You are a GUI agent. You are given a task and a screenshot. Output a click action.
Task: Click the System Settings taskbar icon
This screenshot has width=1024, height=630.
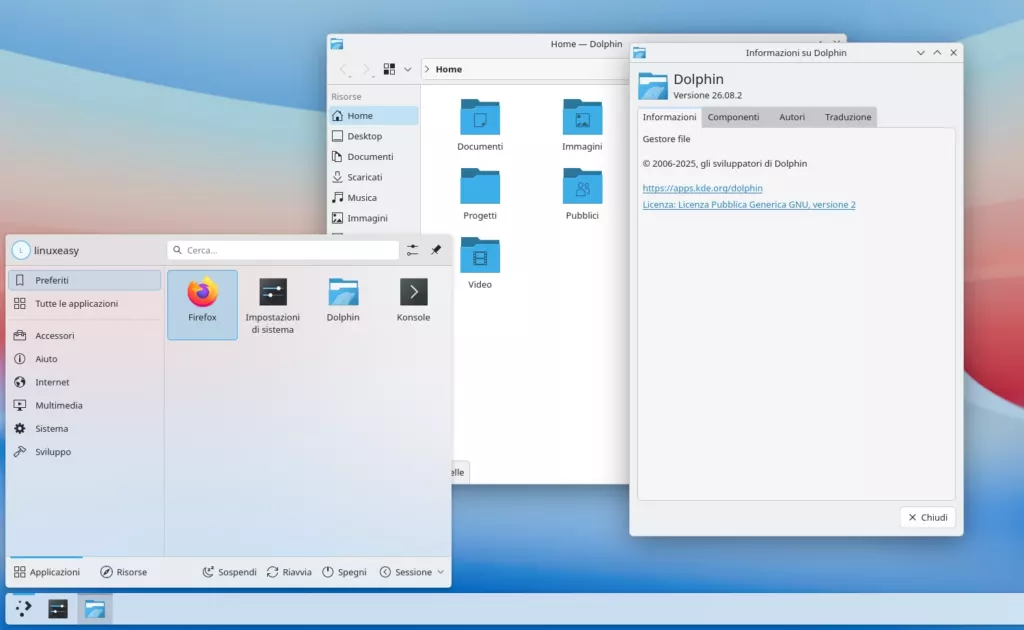coord(58,608)
